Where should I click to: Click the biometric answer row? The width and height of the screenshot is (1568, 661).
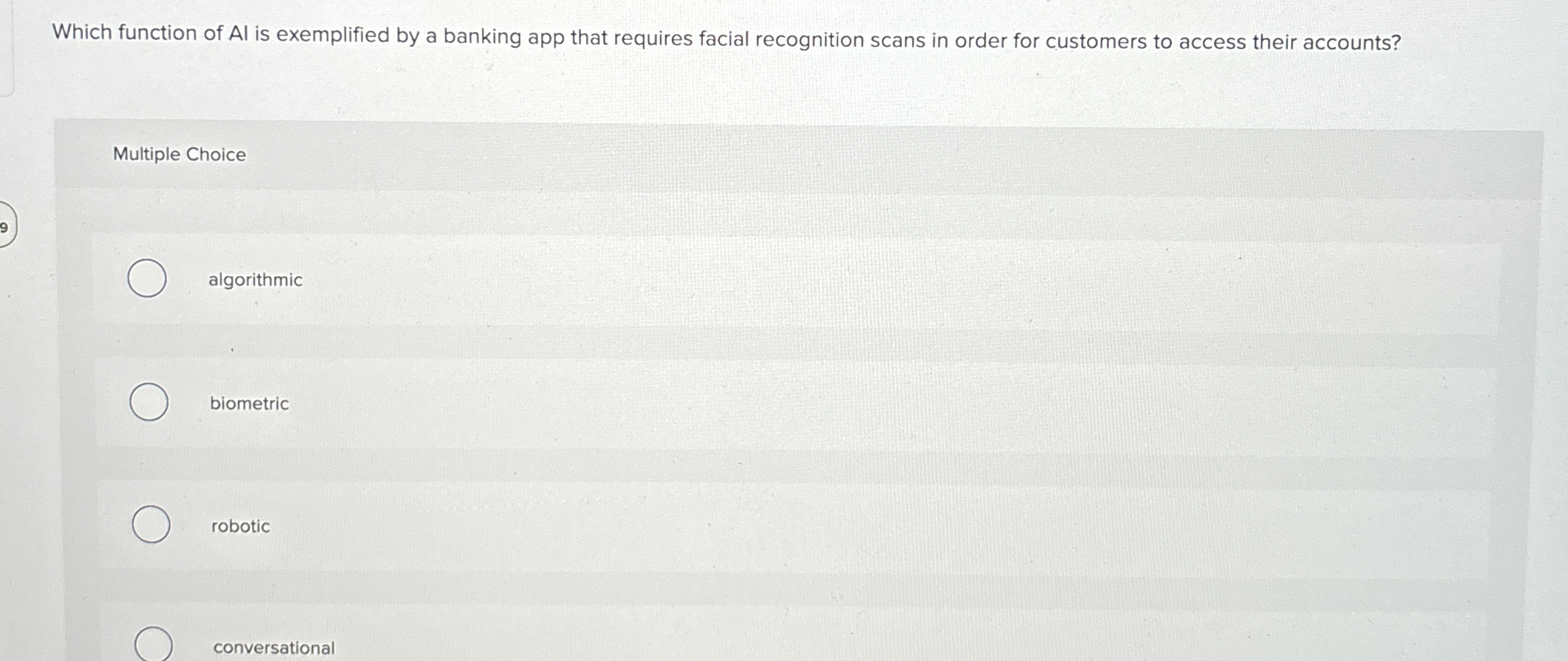click(x=642, y=403)
